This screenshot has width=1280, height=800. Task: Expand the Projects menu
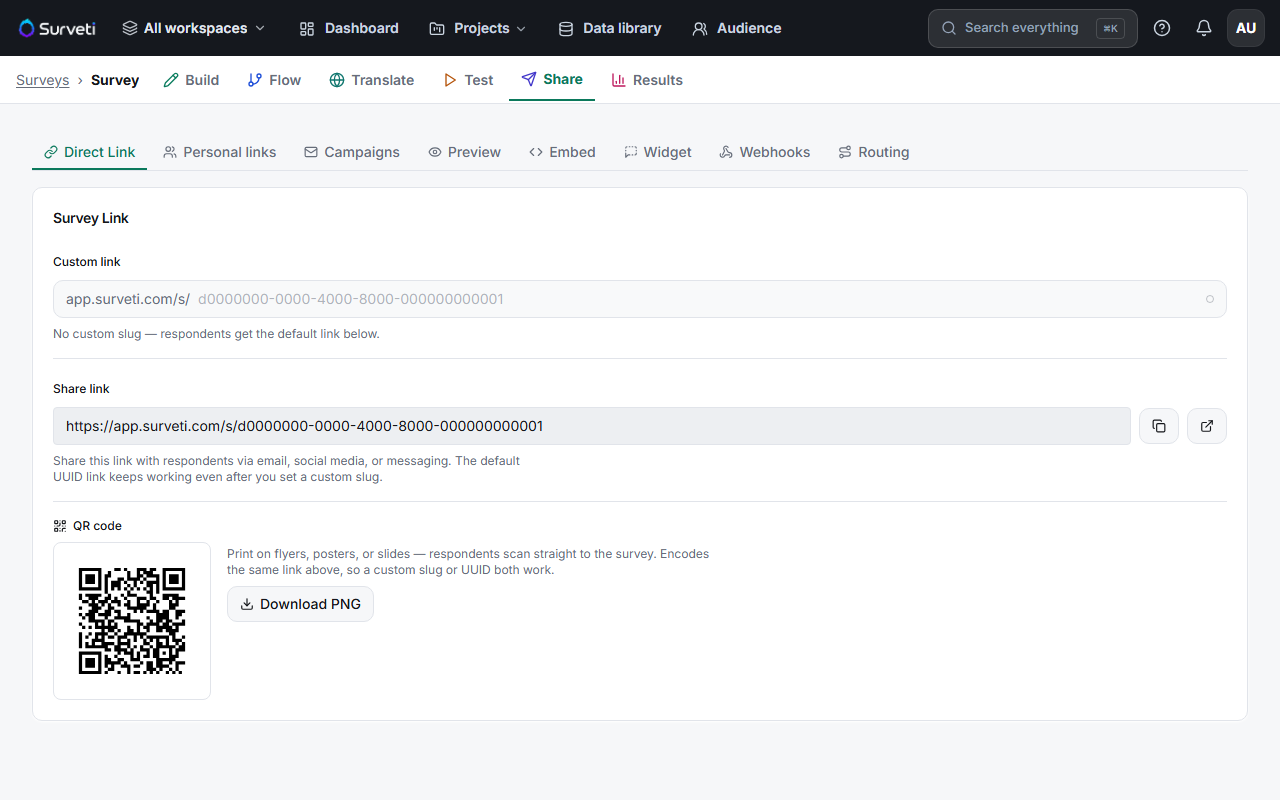[478, 28]
